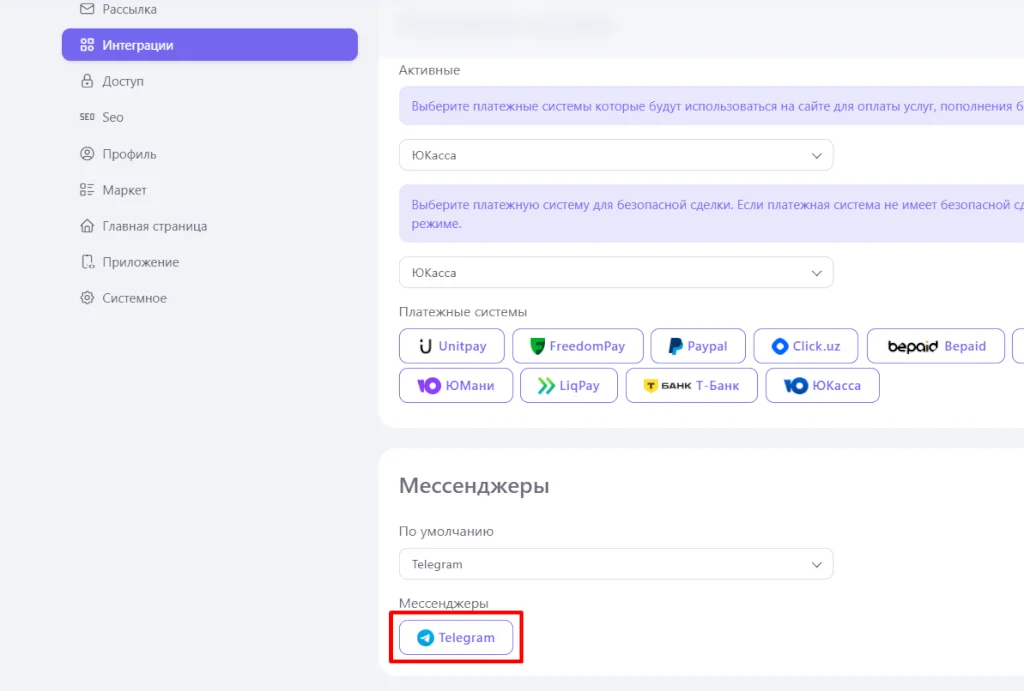Open the Маркет sidebar section
The image size is (1024, 691).
124,190
